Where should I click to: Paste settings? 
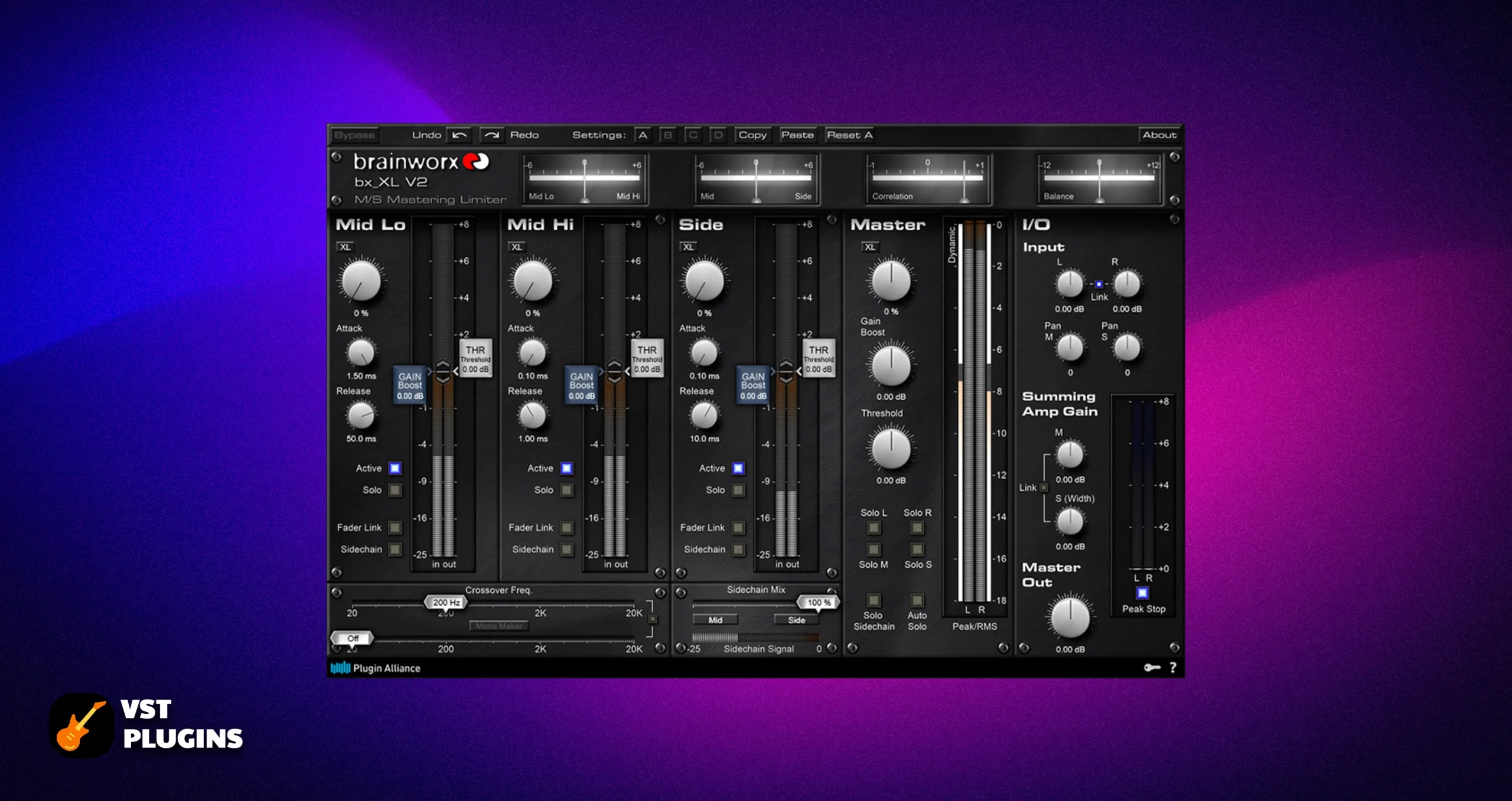[x=797, y=135]
